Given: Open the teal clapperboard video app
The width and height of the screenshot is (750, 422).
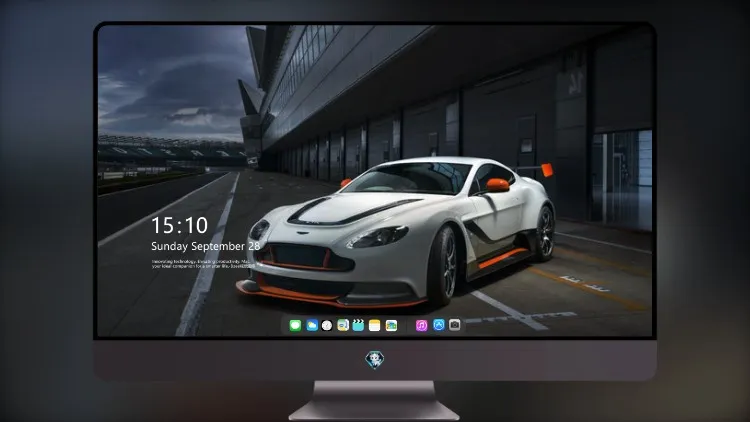Looking at the screenshot, I should point(358,325).
